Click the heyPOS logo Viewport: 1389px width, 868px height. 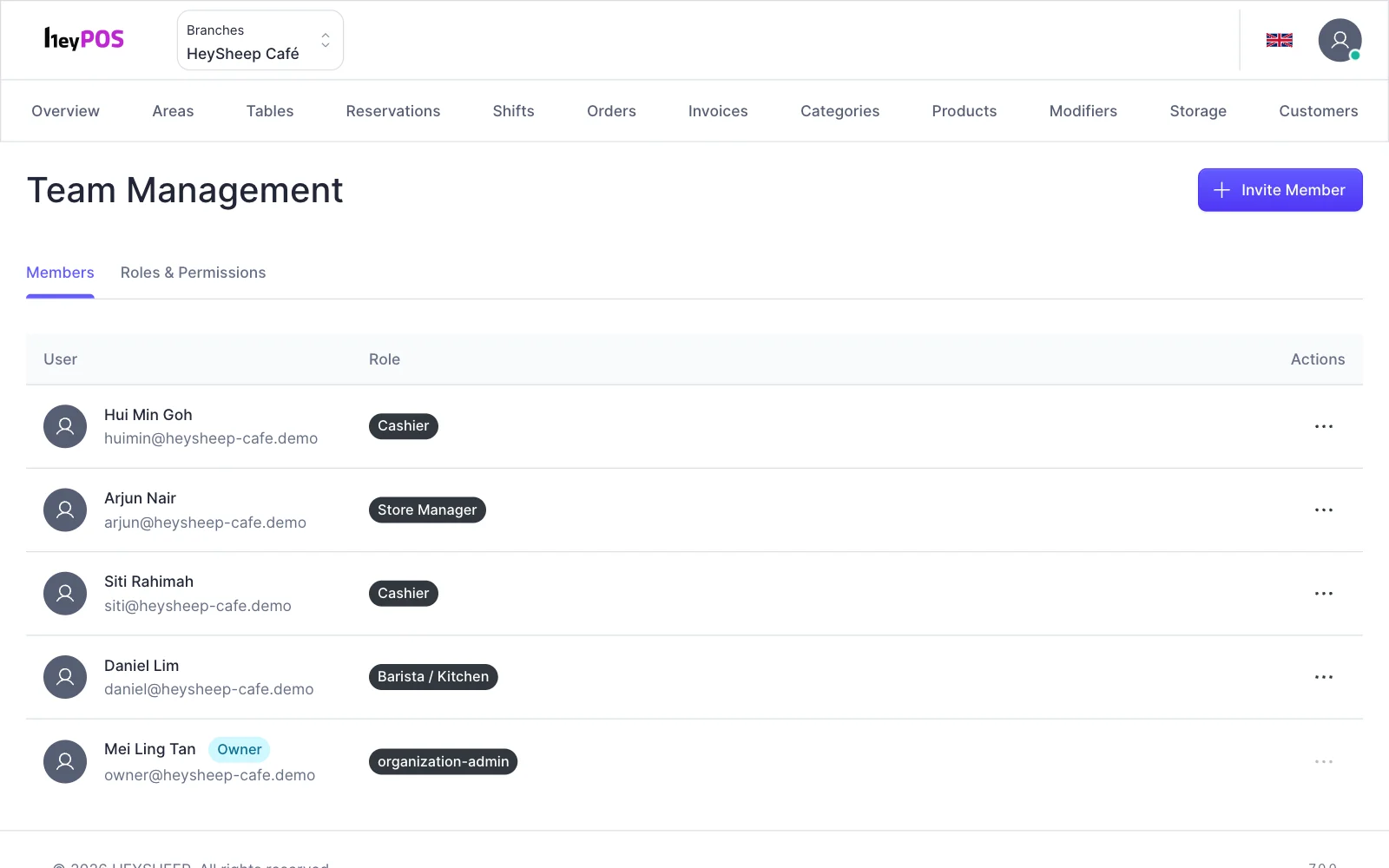[84, 39]
